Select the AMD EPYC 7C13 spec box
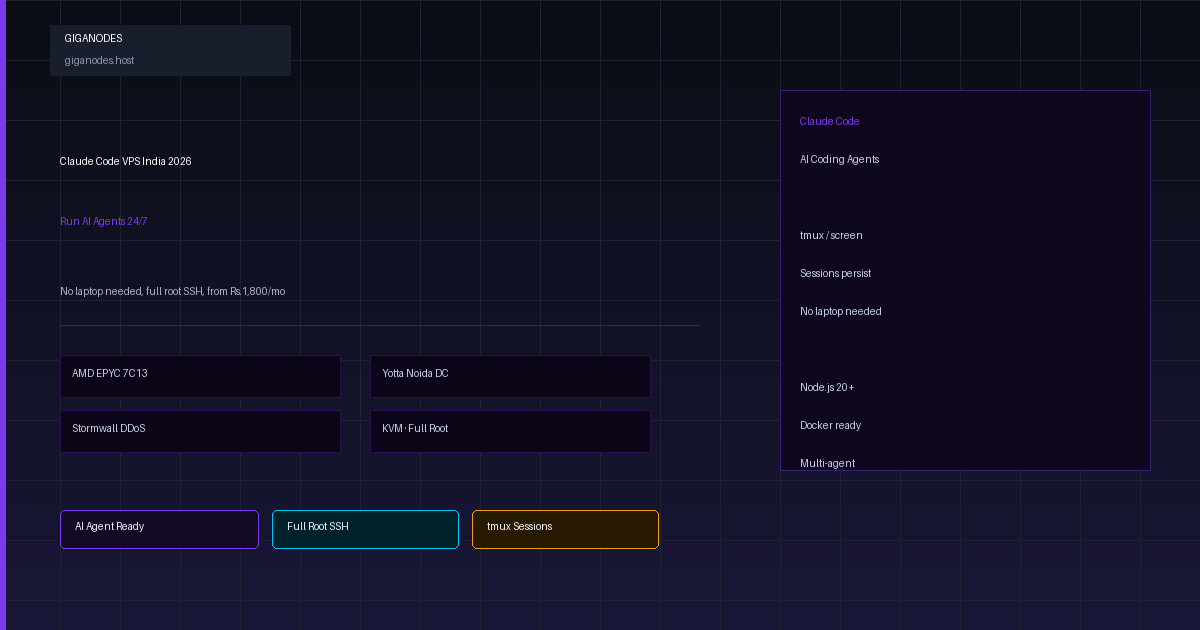Screen dimensions: 1200x630 tap(200, 376)
